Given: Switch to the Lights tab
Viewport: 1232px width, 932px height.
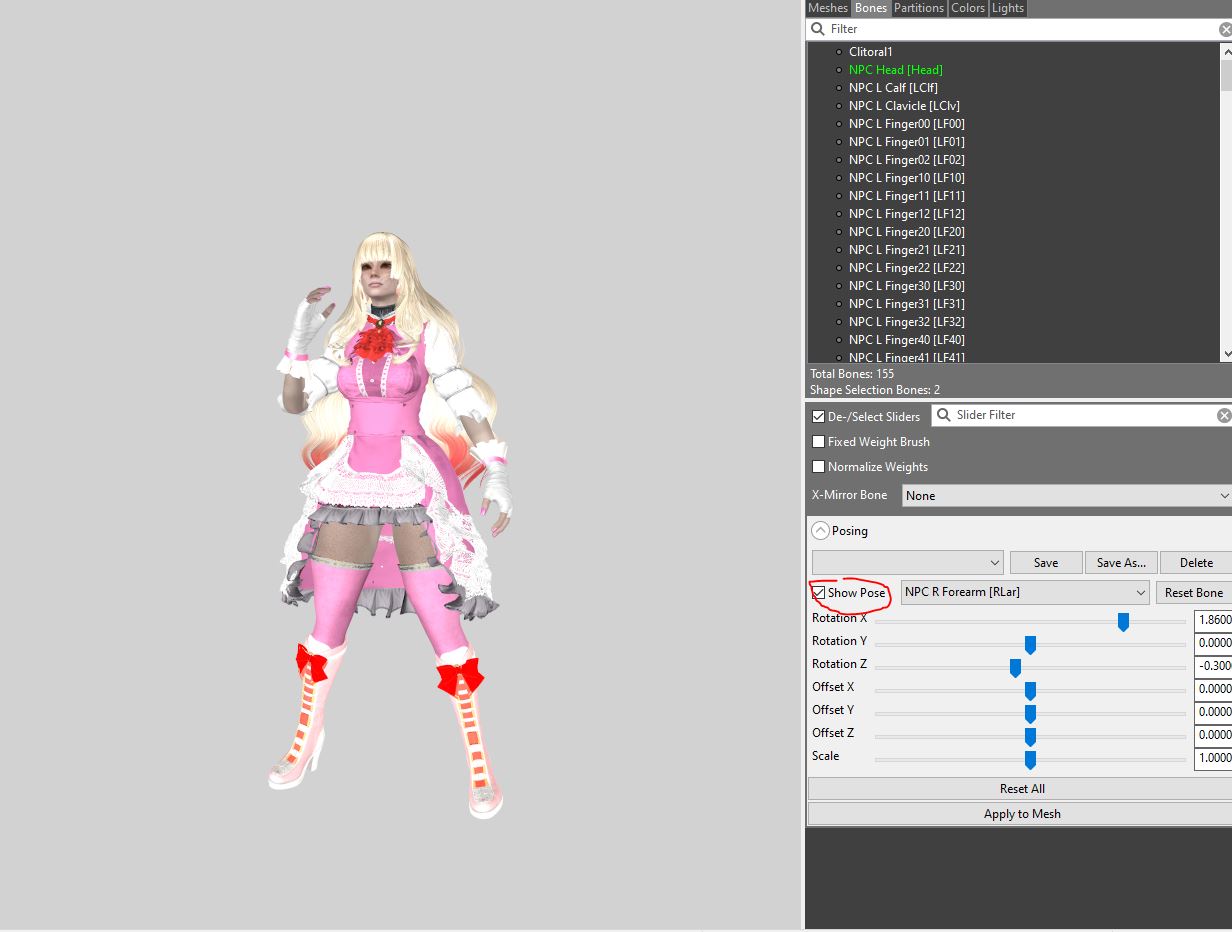Looking at the screenshot, I should point(1008,8).
